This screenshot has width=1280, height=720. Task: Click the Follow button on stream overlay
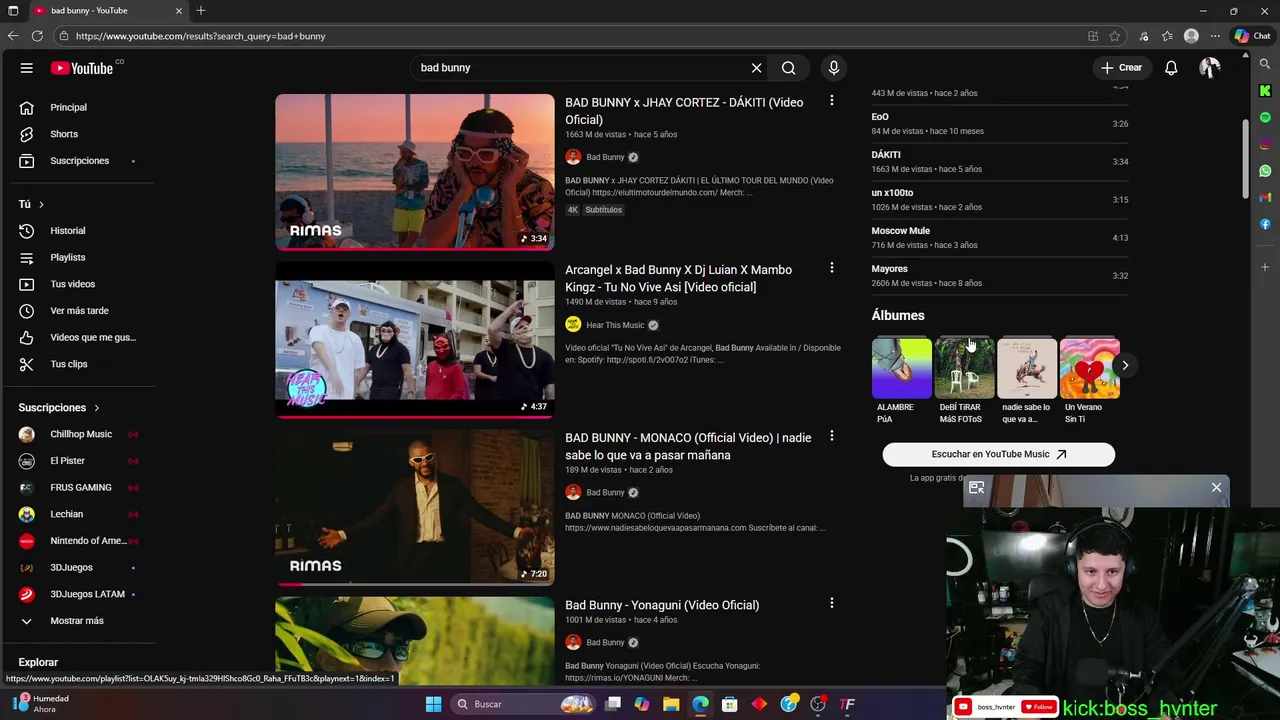click(1038, 707)
